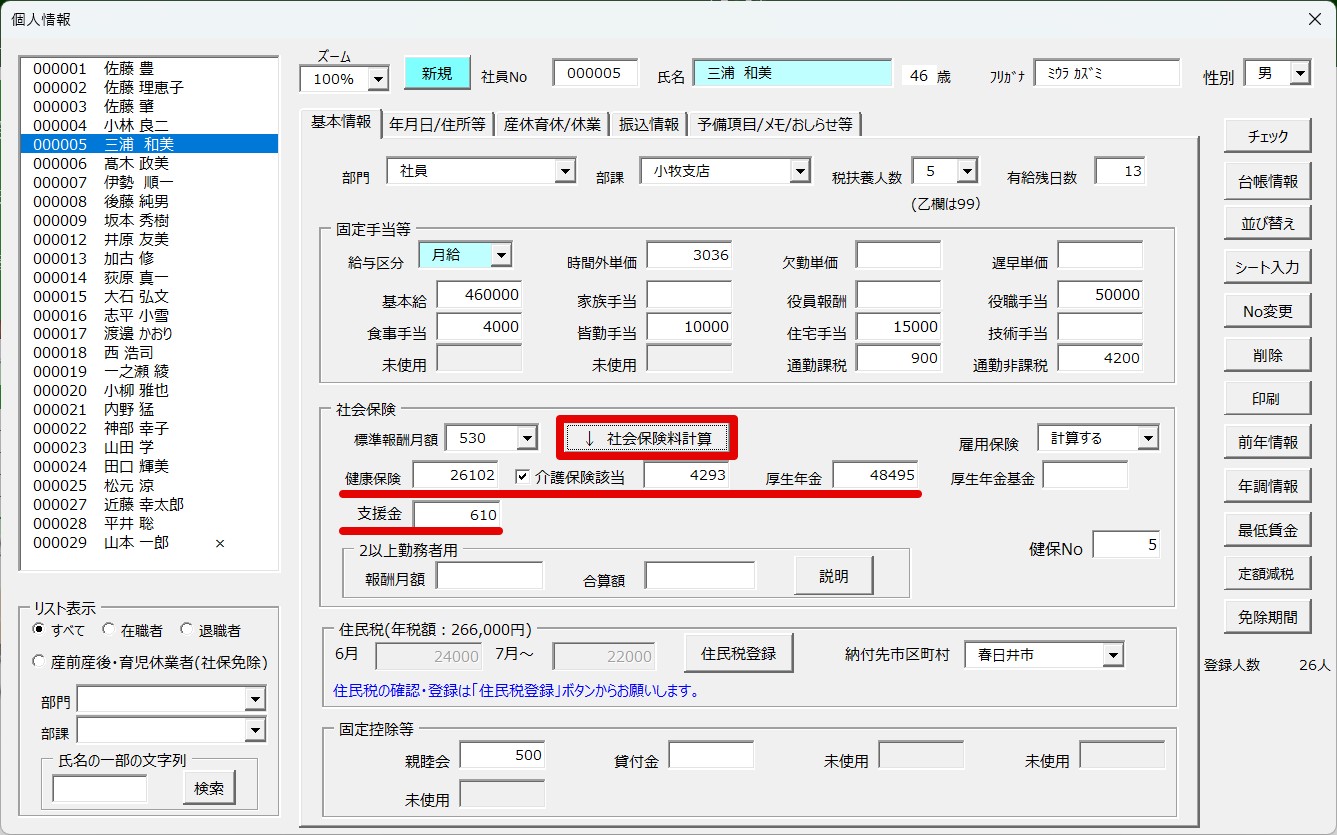1337x835 pixels.
Task: Click the 説明 button
Action: pyautogui.click(x=834, y=576)
